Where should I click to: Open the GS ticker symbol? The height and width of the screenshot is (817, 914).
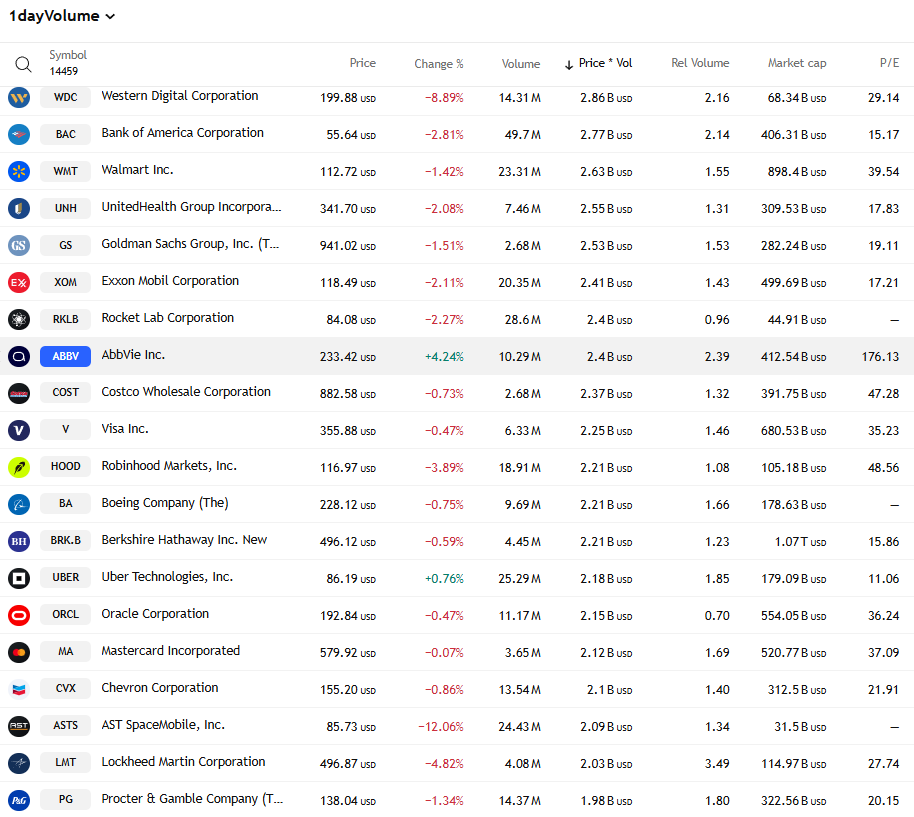pos(65,245)
